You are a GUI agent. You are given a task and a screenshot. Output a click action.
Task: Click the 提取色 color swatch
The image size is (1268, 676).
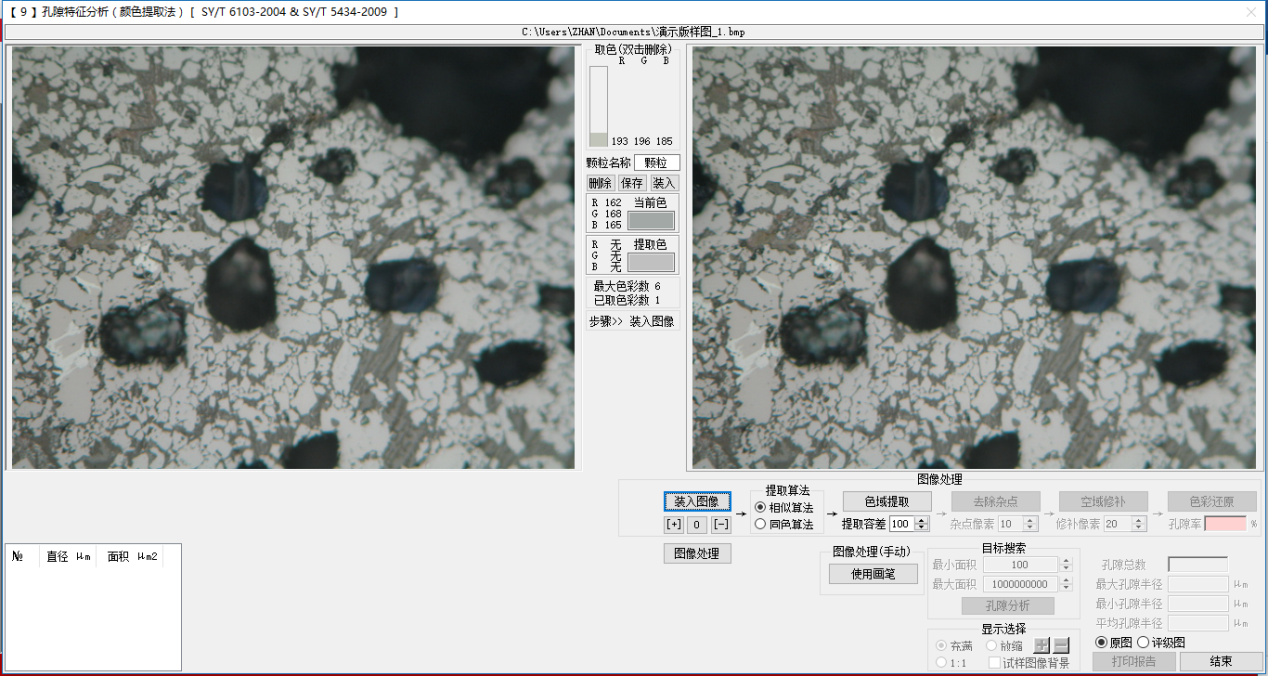pyautogui.click(x=651, y=262)
